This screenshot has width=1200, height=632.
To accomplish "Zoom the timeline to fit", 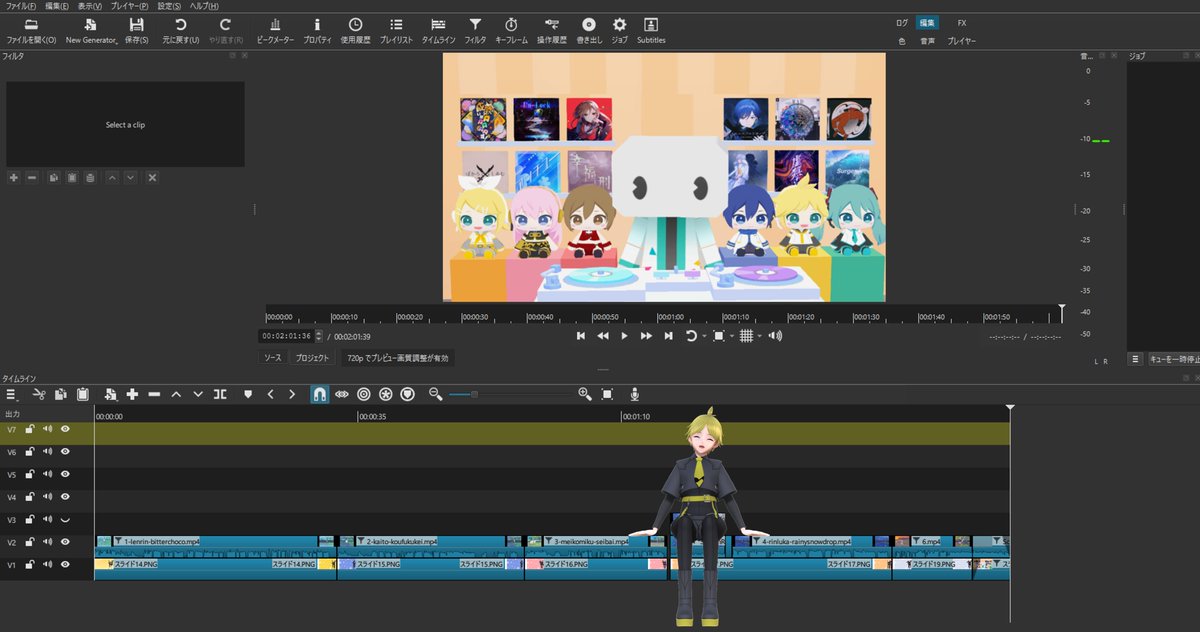I will (x=607, y=395).
